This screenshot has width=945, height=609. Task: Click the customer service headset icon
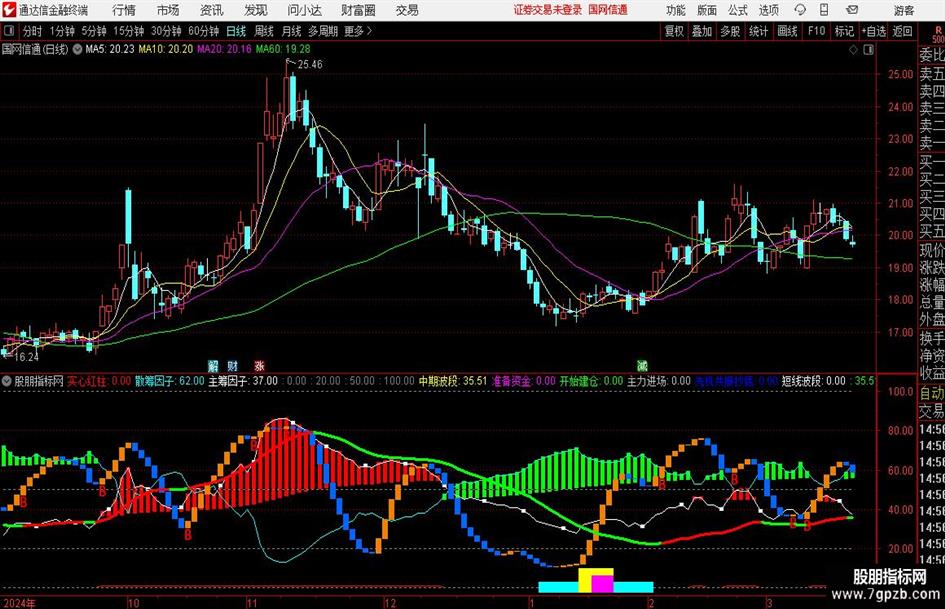pos(800,10)
